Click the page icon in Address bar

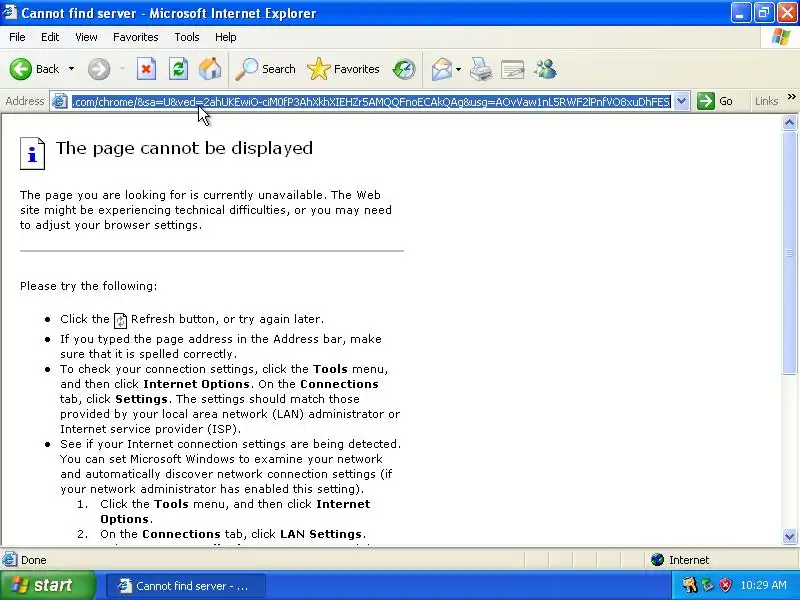[60, 101]
